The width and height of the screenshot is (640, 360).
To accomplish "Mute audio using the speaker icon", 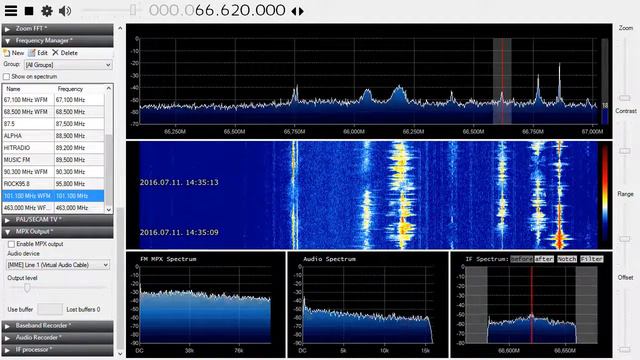I will click(65, 11).
